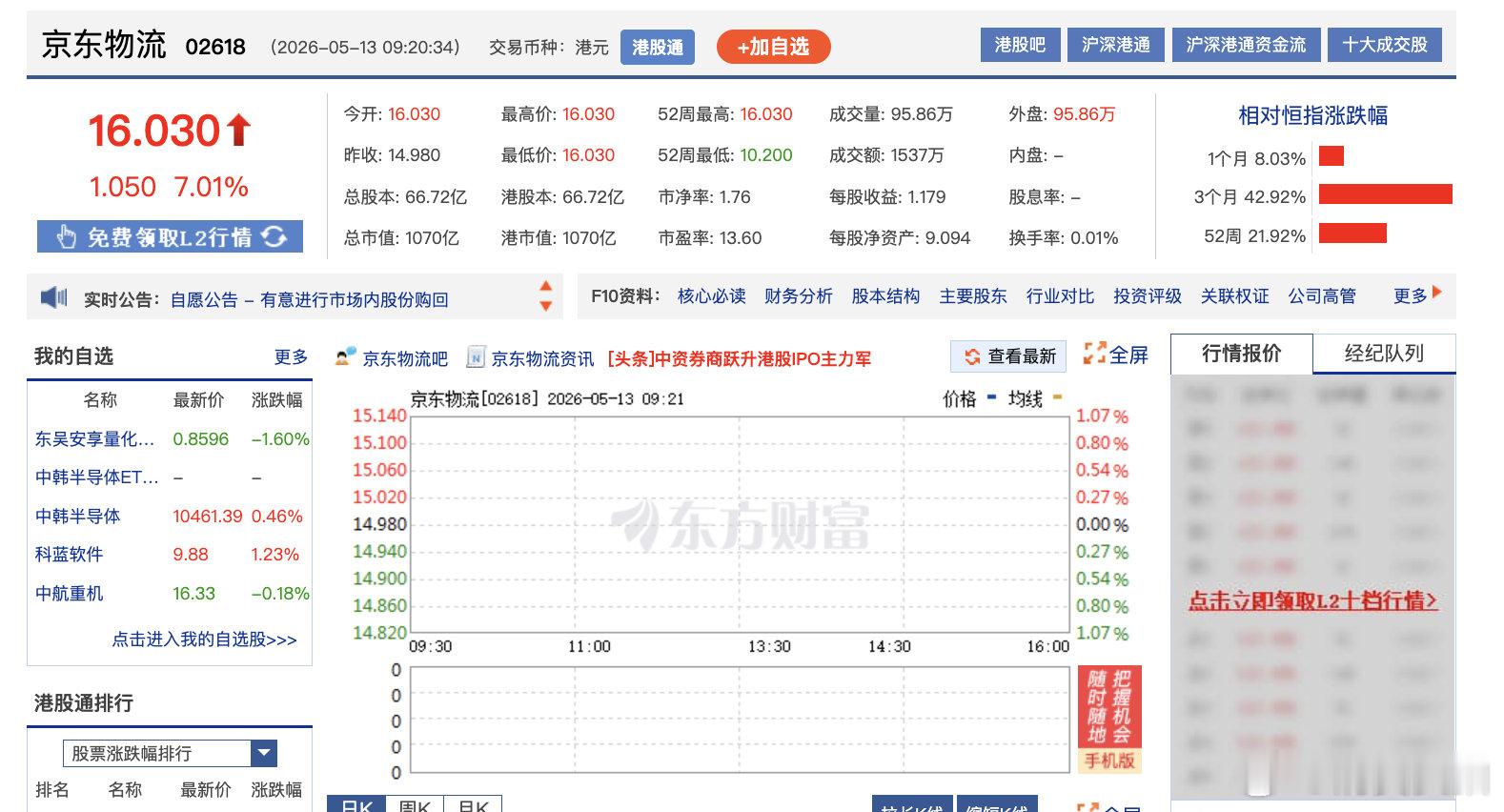Click the dropdown arrow of ranking selector
The width and height of the screenshot is (1504, 812).
click(264, 754)
